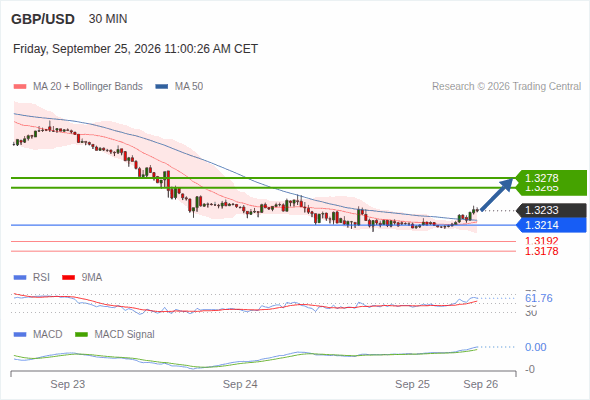Click the 1.3178 red support label
590x400 pixels.
541,251
